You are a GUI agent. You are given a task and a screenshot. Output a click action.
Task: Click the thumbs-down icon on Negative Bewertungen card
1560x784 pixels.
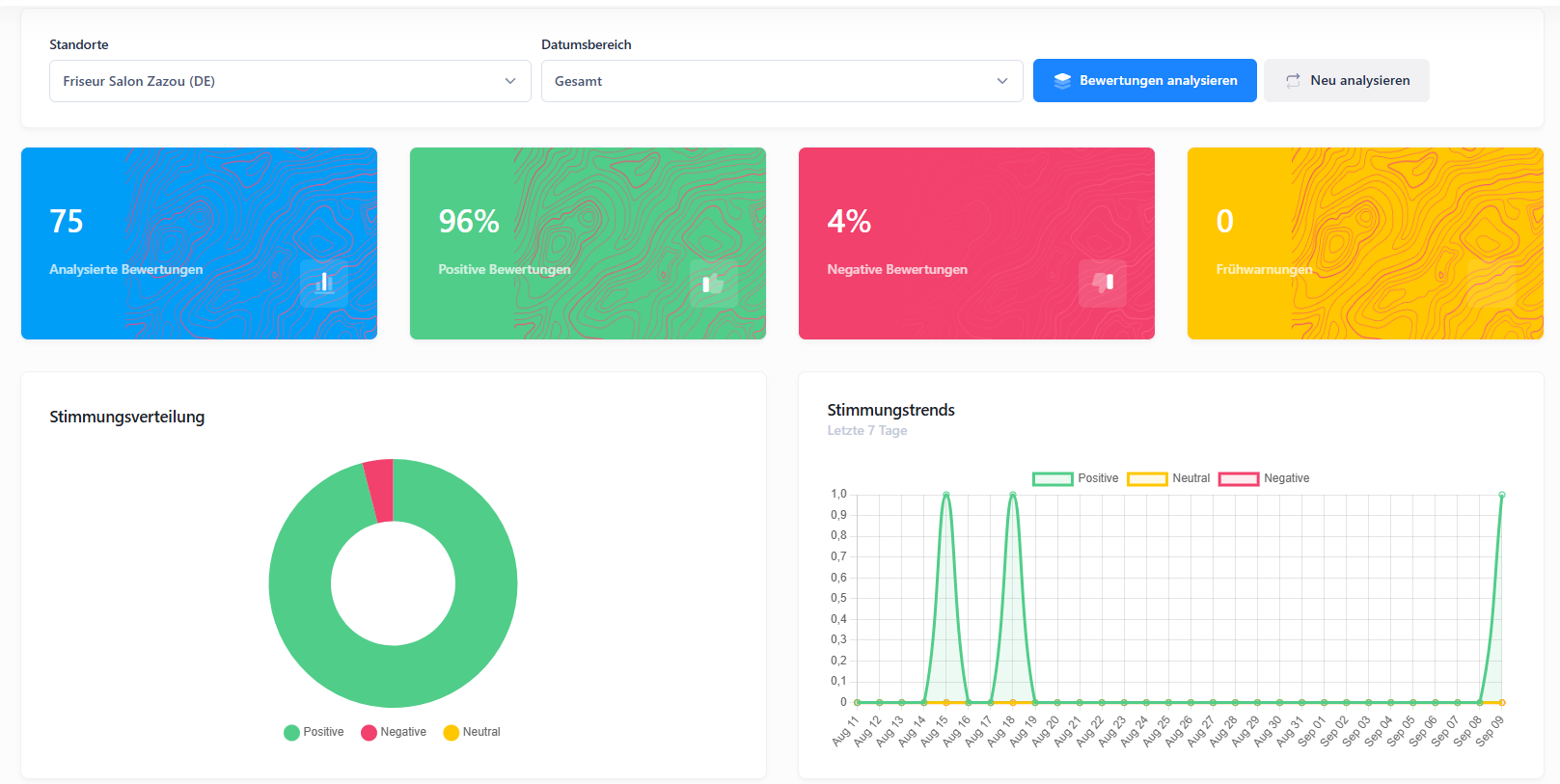point(1103,283)
